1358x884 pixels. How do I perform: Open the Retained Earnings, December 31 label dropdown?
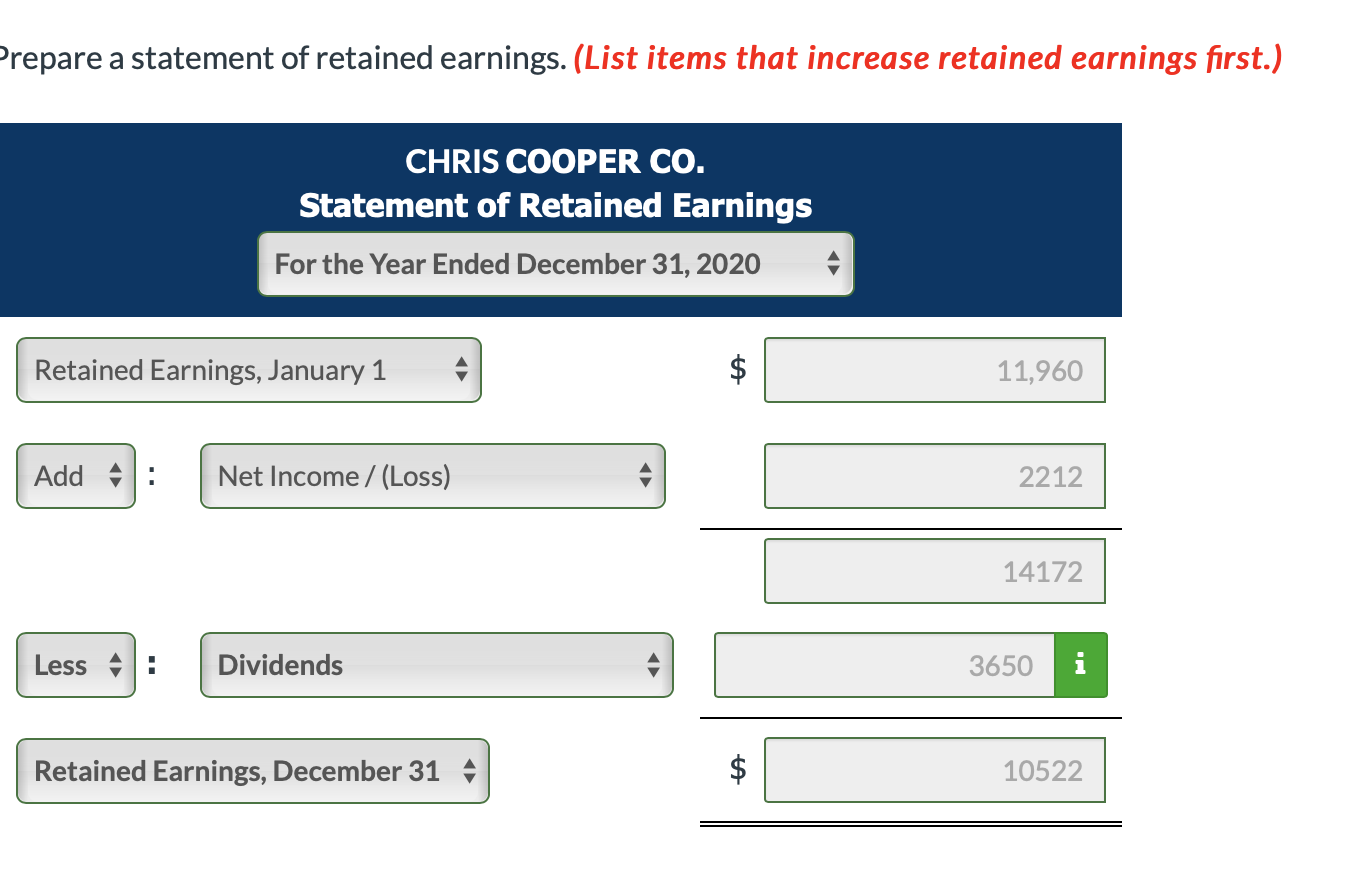pyautogui.click(x=252, y=770)
